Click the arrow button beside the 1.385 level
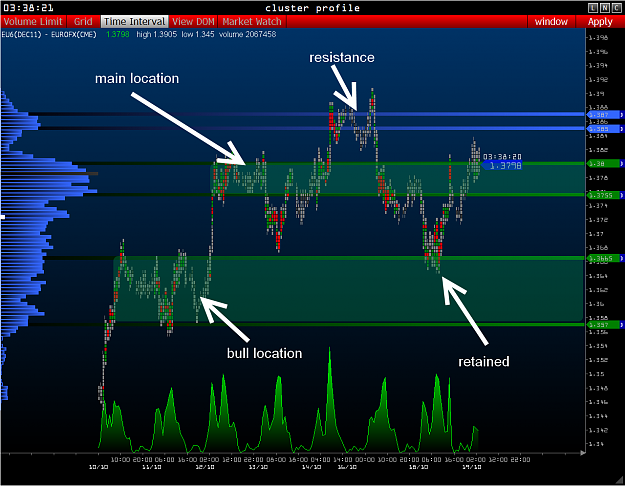This screenshot has height=486, width=625. [x=621, y=129]
